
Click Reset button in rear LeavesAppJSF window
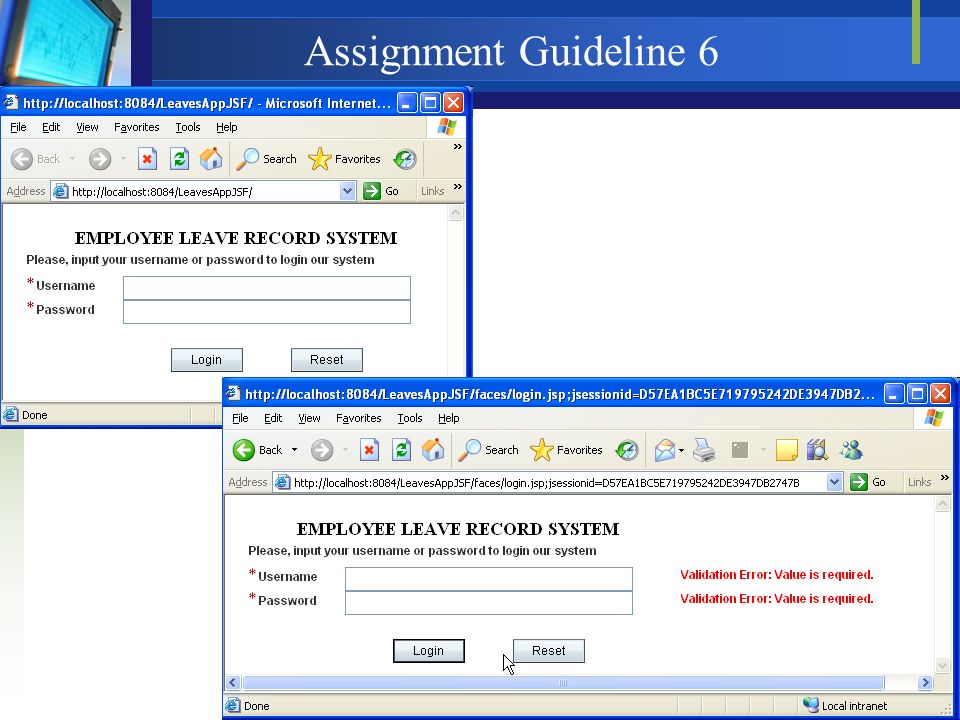tap(326, 360)
